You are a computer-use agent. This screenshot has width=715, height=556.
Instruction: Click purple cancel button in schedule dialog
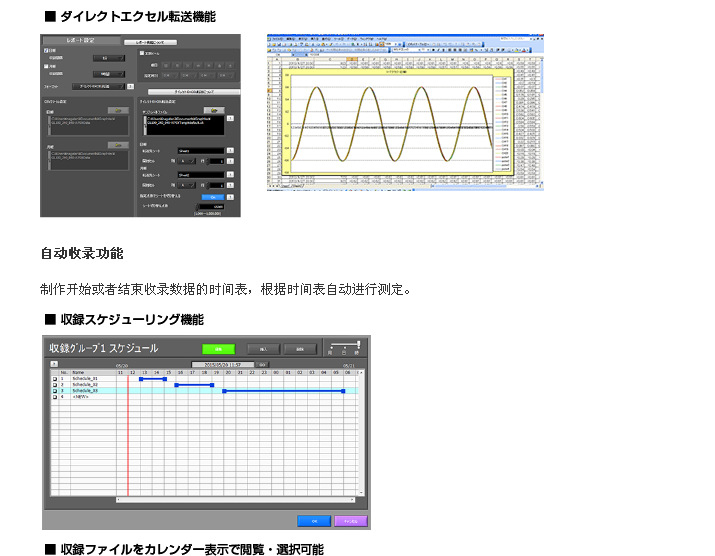[351, 521]
